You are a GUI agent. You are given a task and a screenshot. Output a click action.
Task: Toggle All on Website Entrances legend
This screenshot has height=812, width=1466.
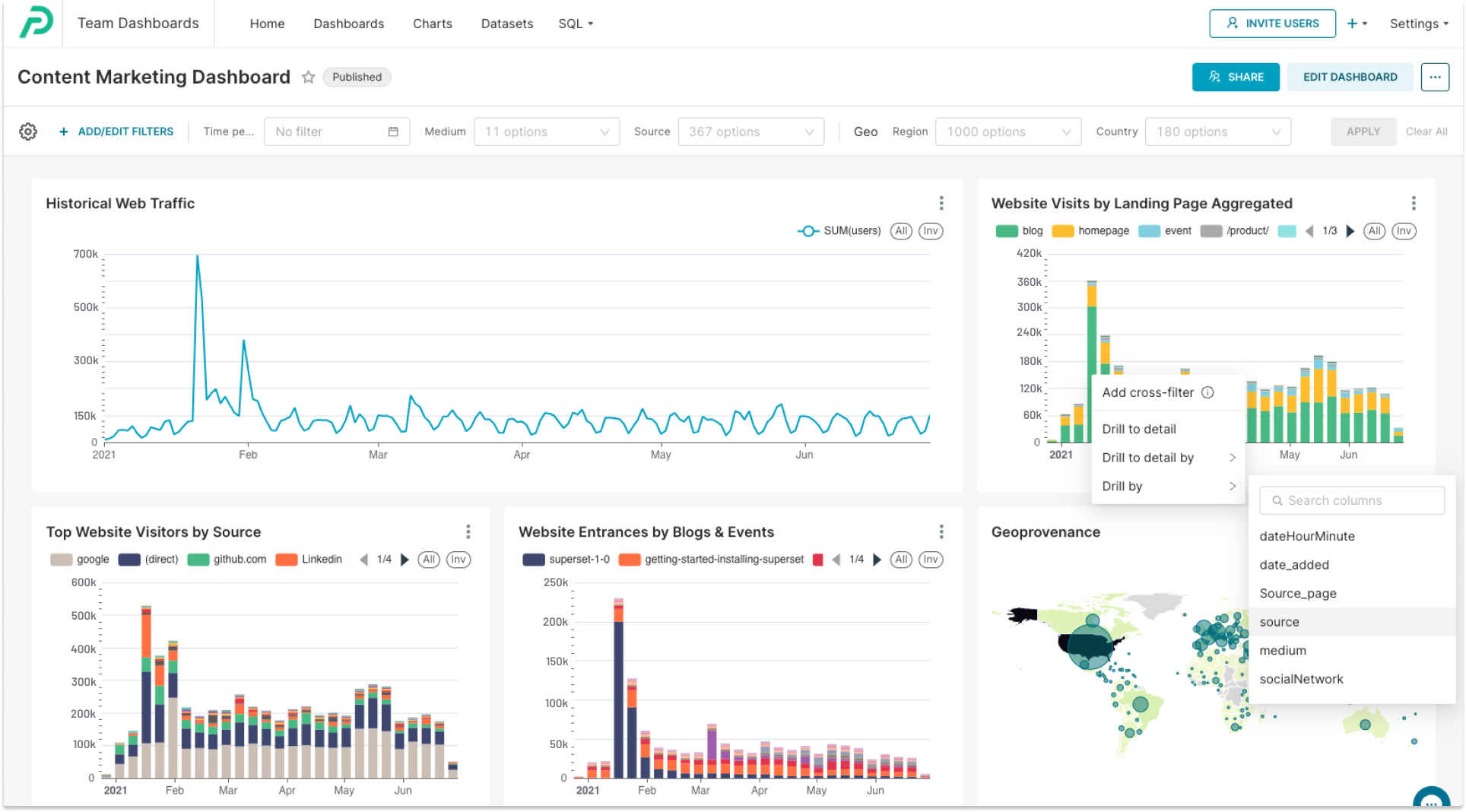click(901, 559)
